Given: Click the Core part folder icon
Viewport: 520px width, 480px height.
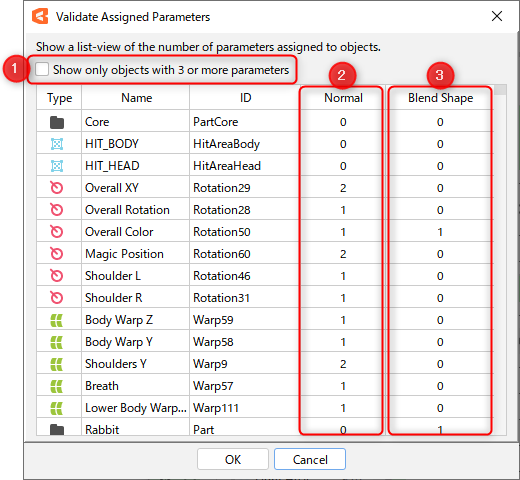Looking at the screenshot, I should (57, 122).
